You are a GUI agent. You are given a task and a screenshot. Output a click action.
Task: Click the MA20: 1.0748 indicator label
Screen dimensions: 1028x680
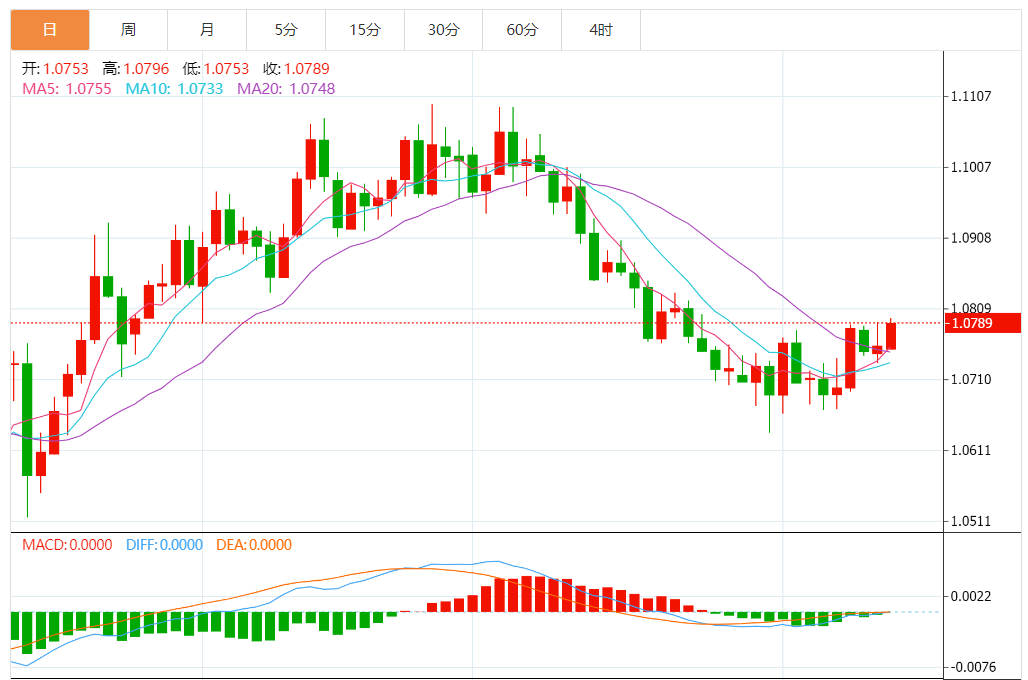click(x=286, y=89)
